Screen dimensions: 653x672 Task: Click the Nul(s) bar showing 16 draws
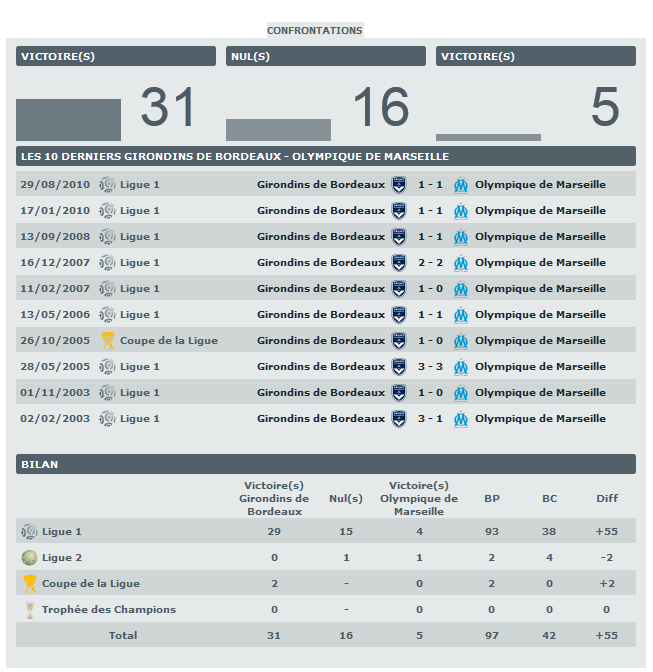(278, 130)
